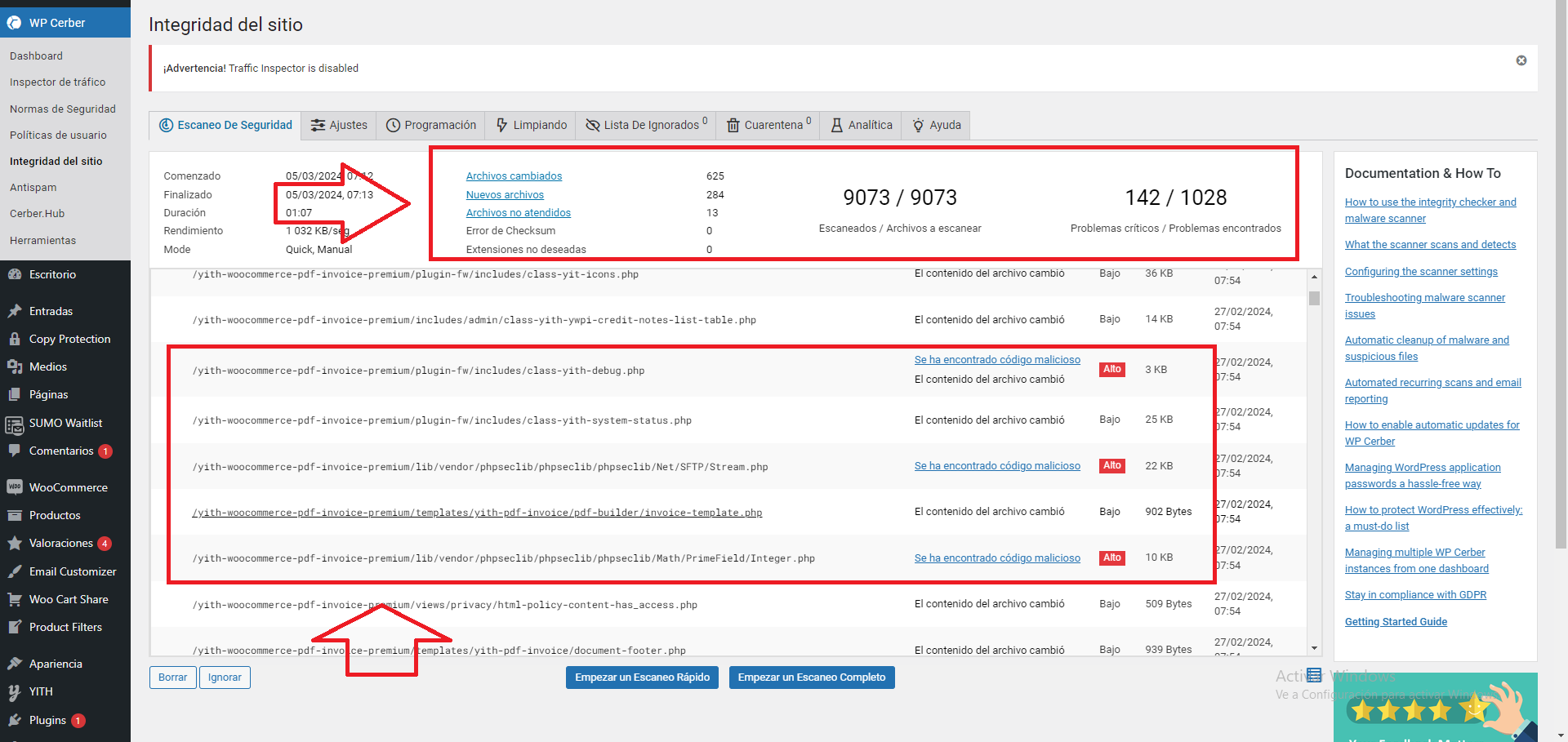This screenshot has height=742, width=1568.
Task: Click the SUMO Waitlist icon
Action: 14,424
